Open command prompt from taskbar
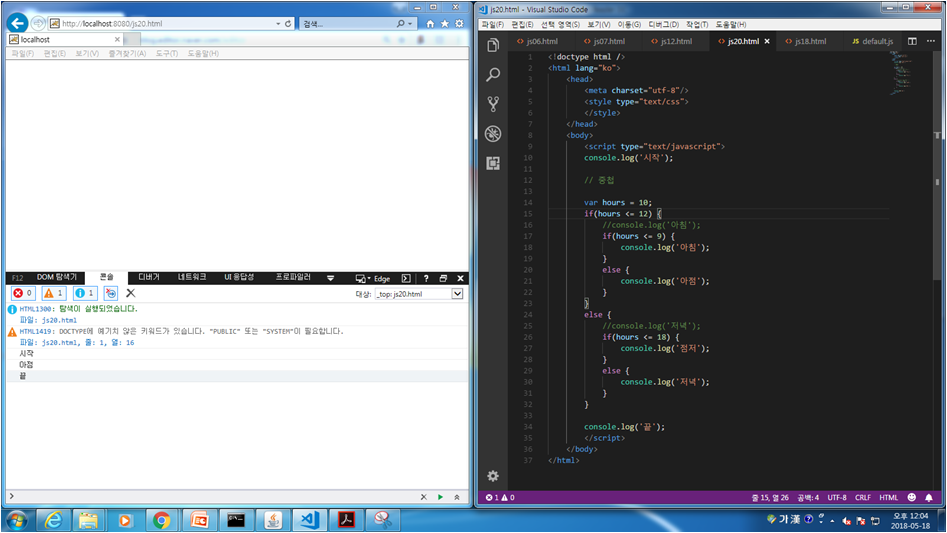 236,520
